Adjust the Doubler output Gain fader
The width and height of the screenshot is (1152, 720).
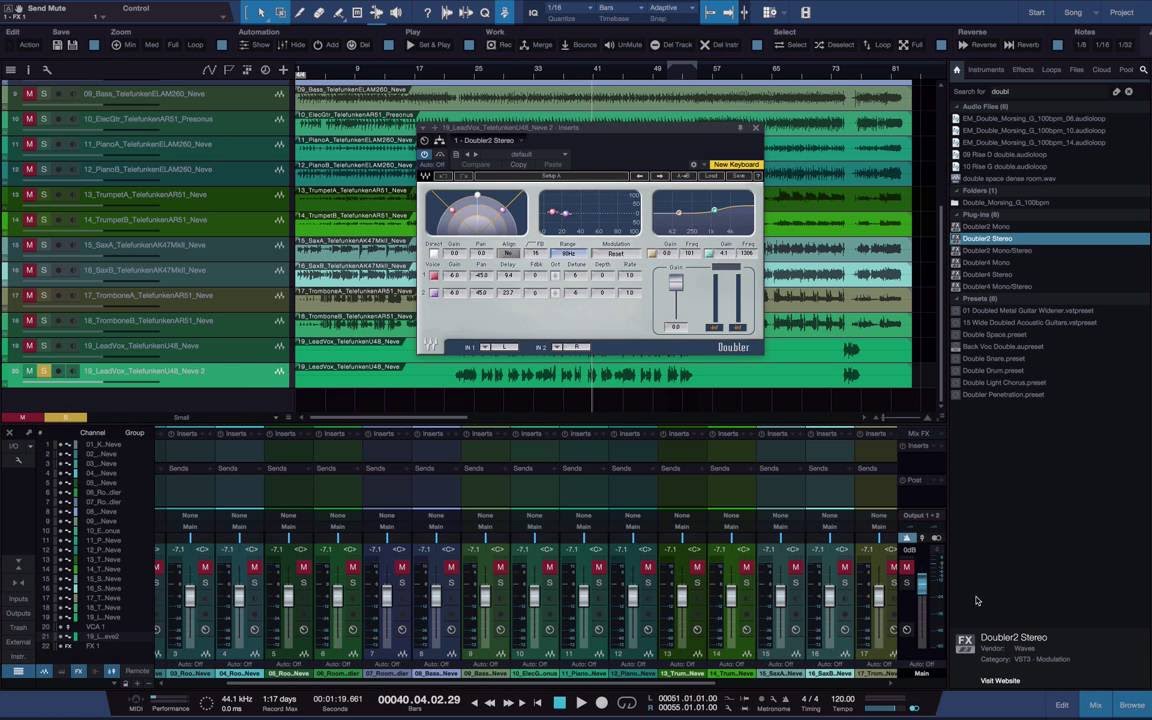point(675,284)
